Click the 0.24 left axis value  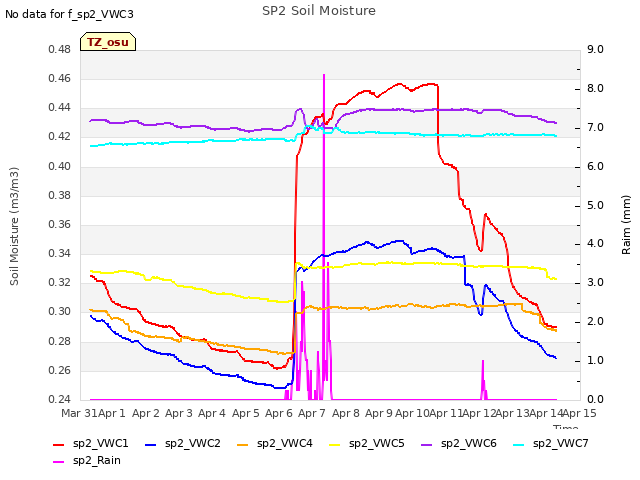coord(60,399)
